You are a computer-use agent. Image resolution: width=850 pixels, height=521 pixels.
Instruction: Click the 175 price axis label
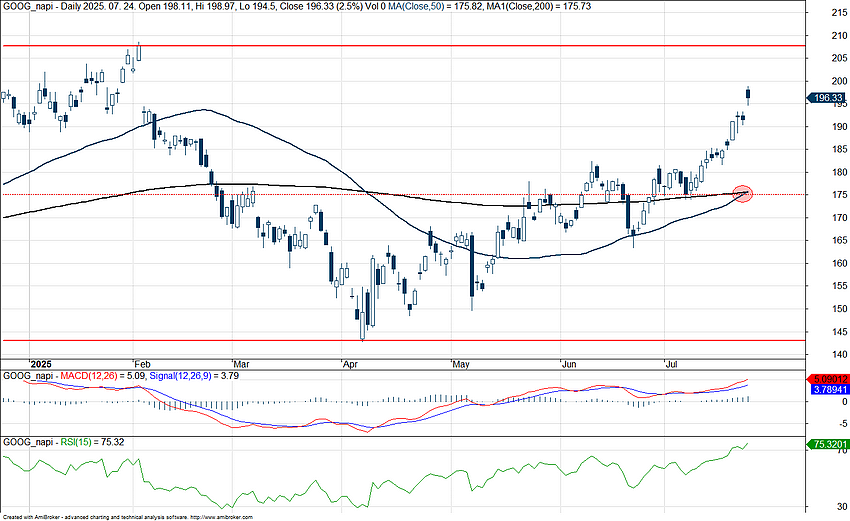tap(839, 195)
